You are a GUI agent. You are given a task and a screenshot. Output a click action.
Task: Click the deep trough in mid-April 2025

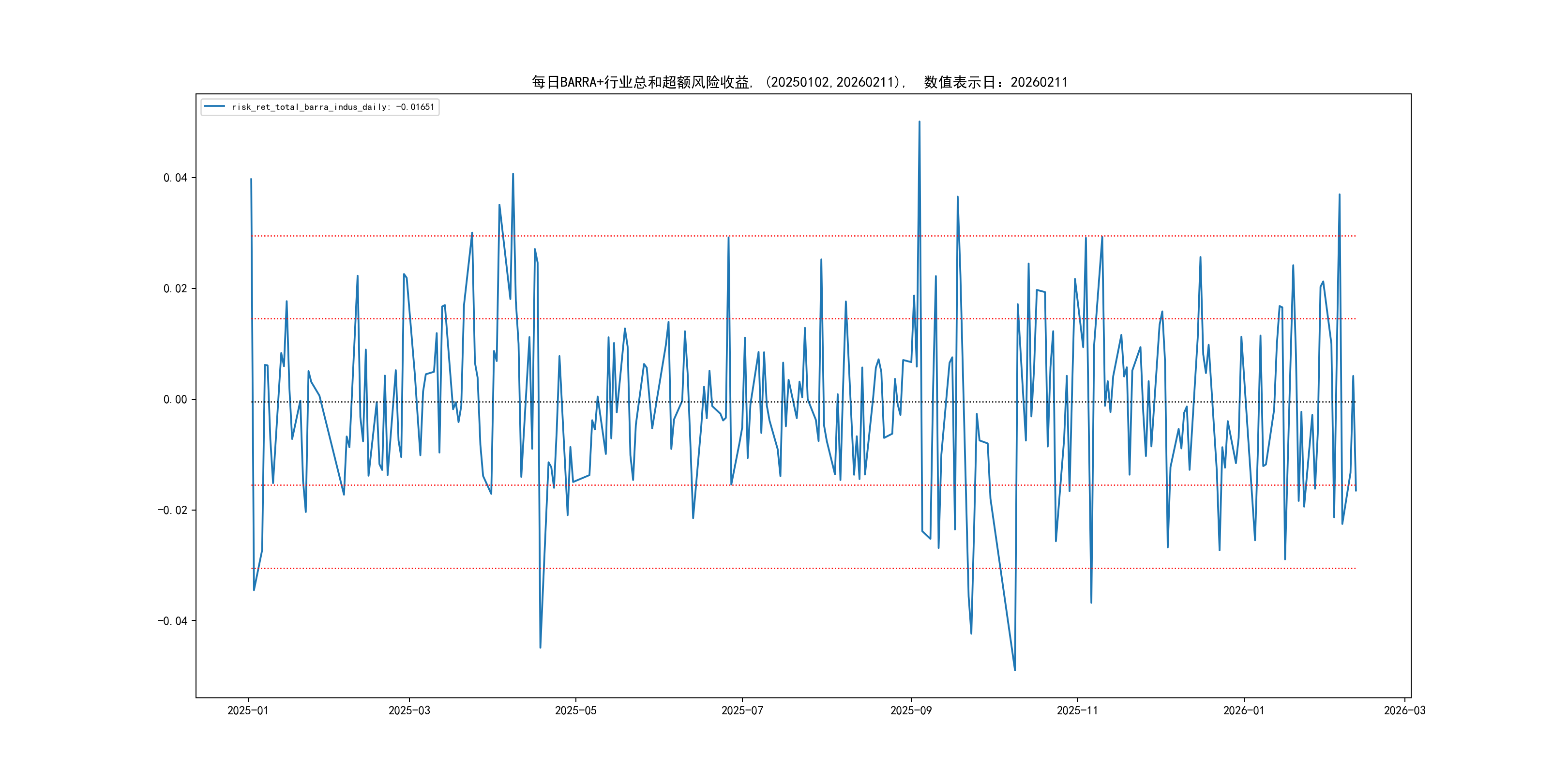click(x=540, y=647)
